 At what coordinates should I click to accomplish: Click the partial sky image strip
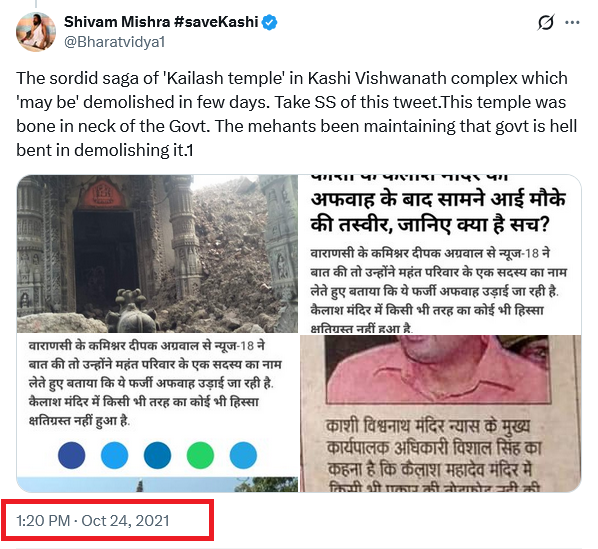[157, 485]
